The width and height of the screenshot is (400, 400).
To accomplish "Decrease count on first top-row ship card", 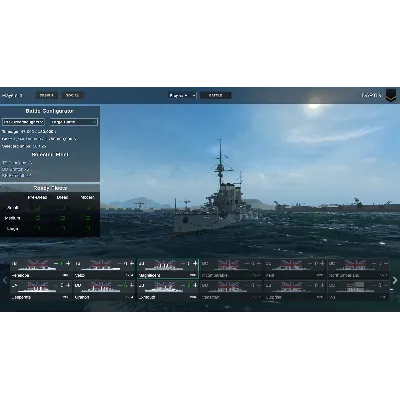I will pos(56,263).
